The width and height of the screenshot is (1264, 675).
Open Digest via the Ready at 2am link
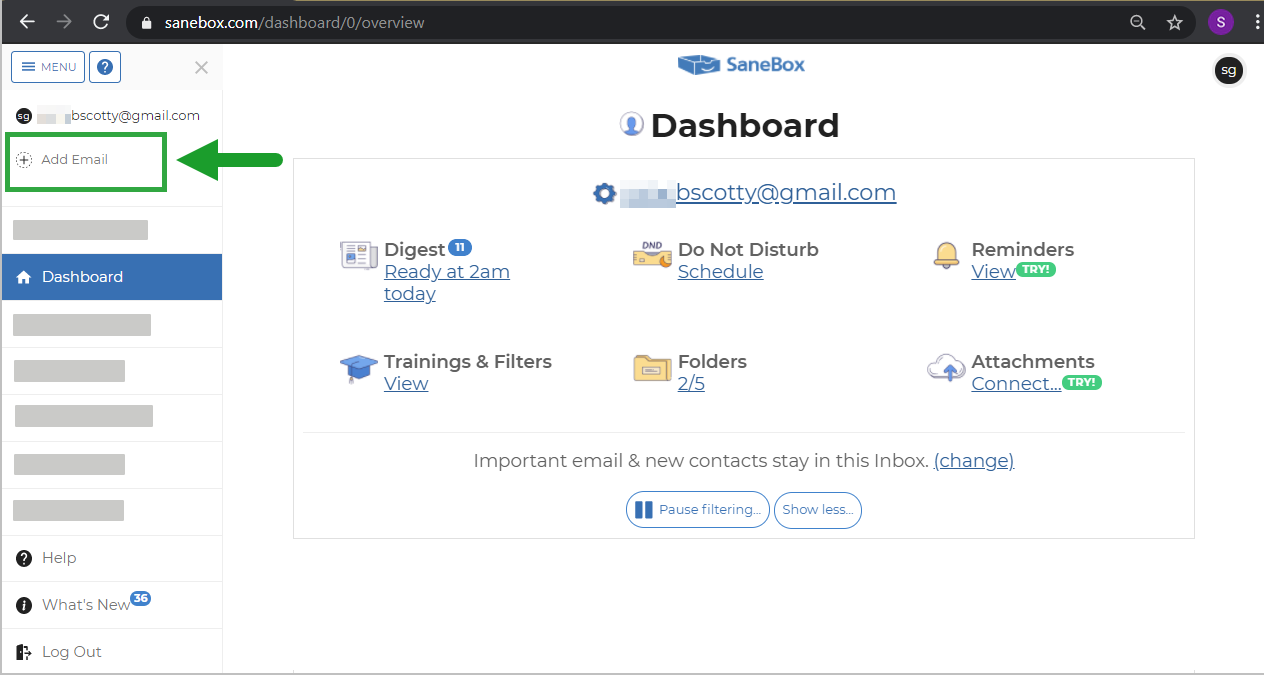pos(446,271)
